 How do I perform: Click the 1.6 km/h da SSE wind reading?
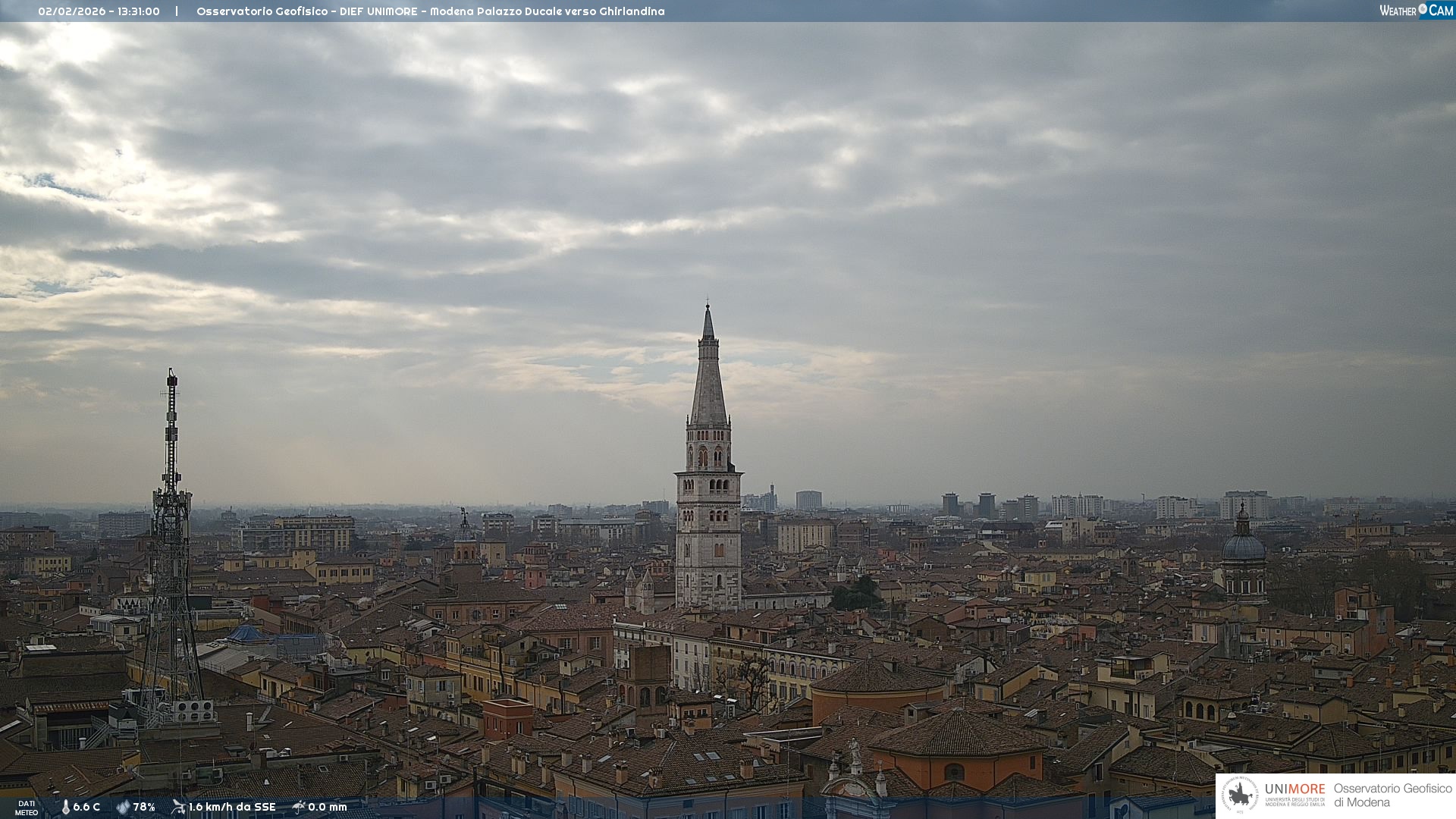tap(232, 808)
